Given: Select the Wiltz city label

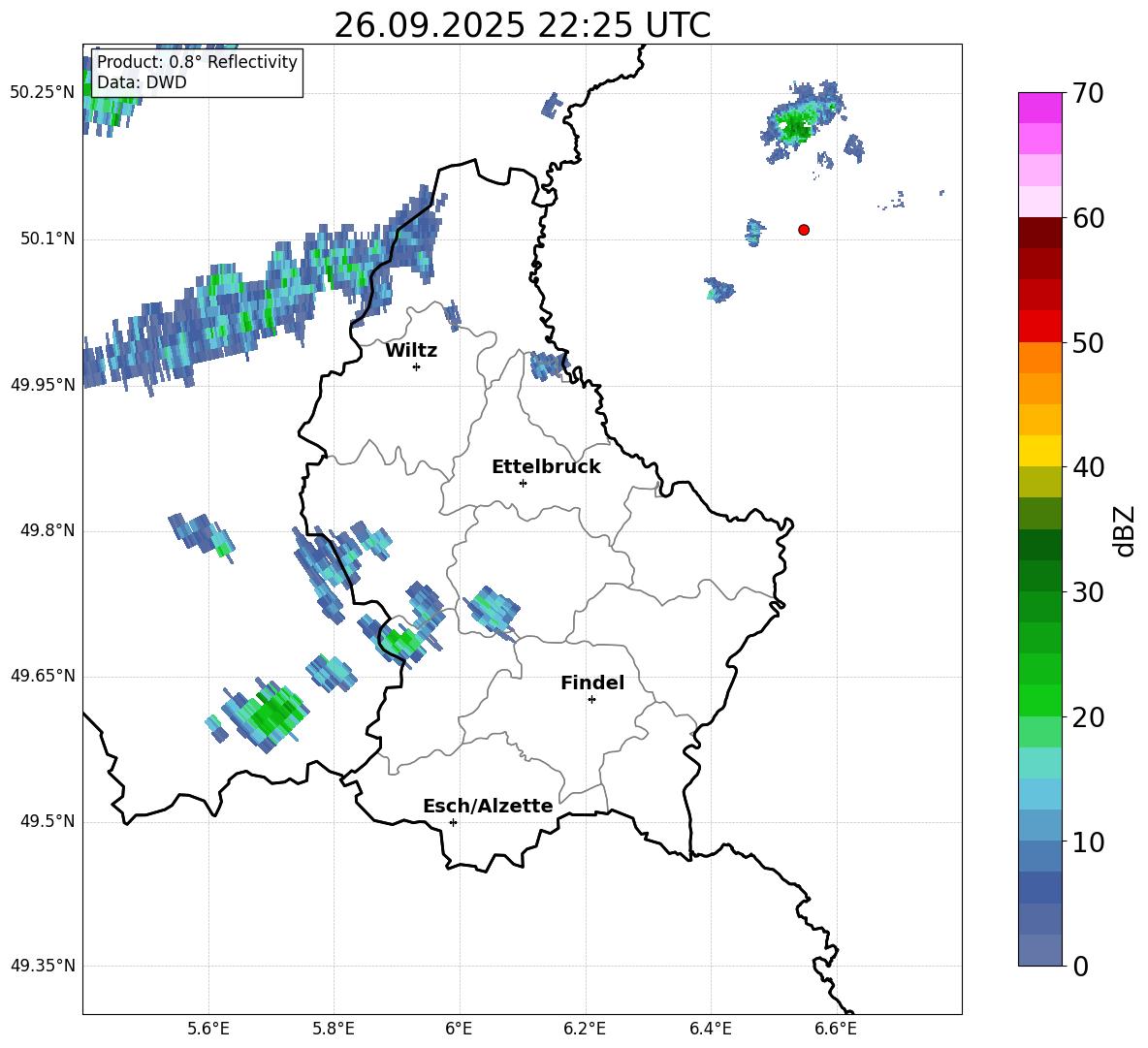Looking at the screenshot, I should click(x=411, y=351).
